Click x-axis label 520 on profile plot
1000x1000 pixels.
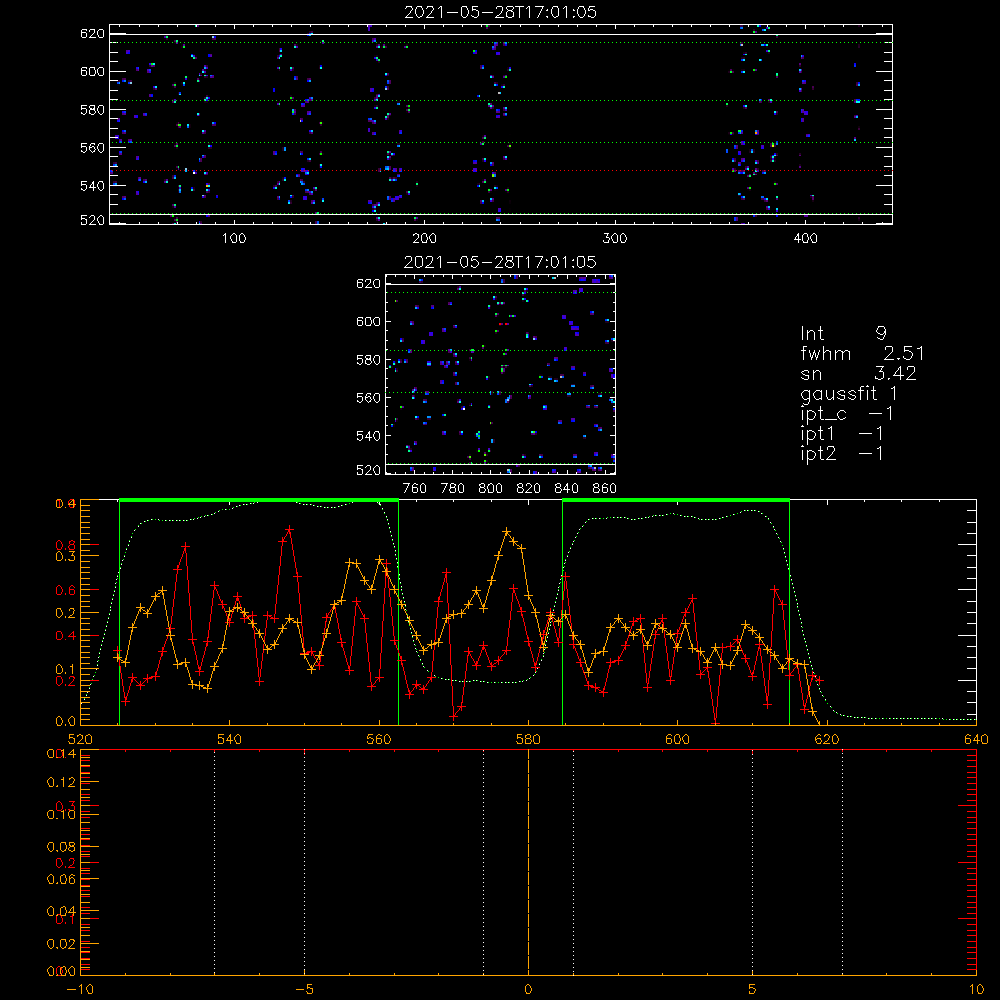[x=80, y=739]
